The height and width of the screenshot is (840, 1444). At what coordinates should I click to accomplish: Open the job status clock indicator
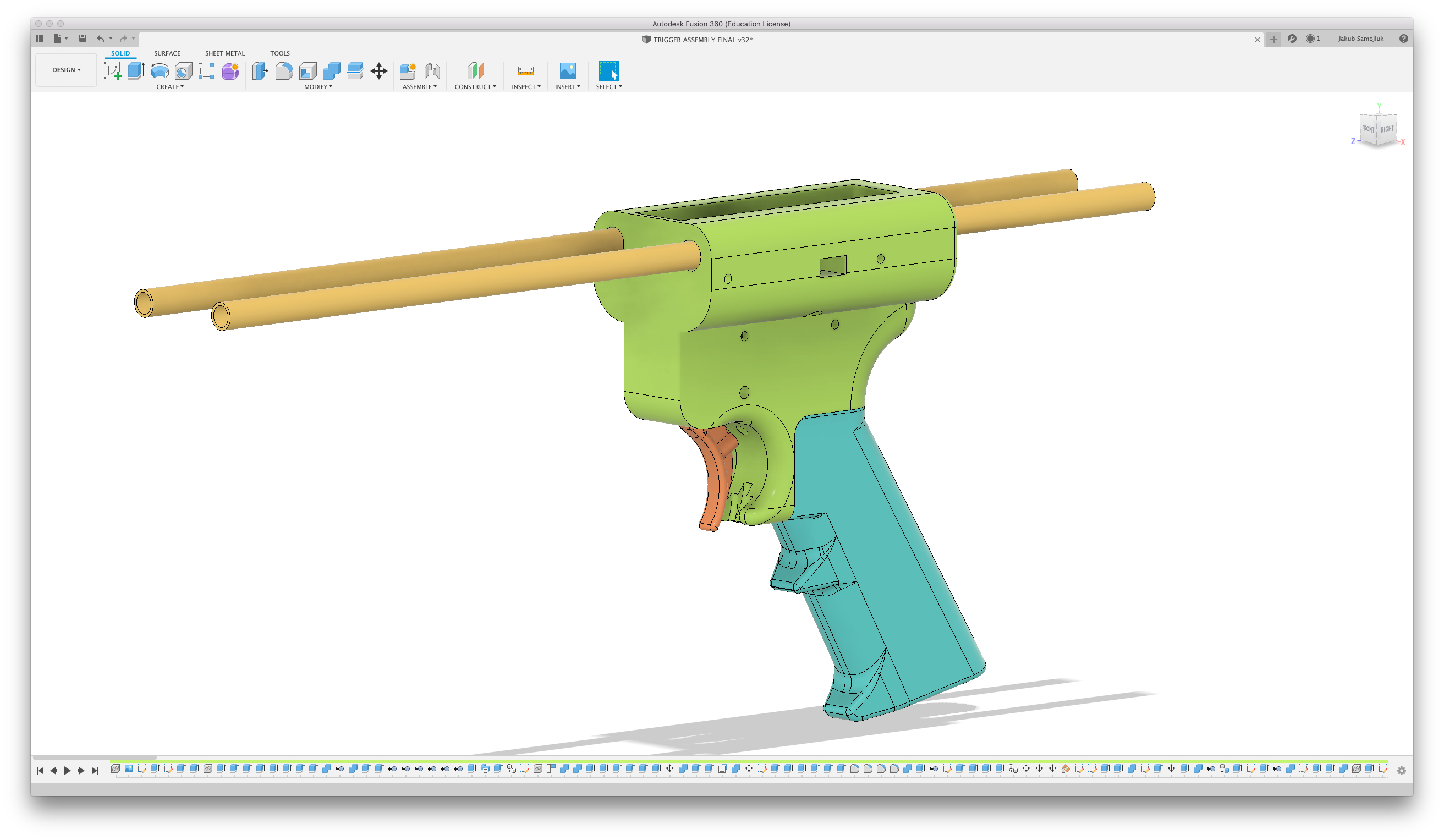(x=1311, y=39)
